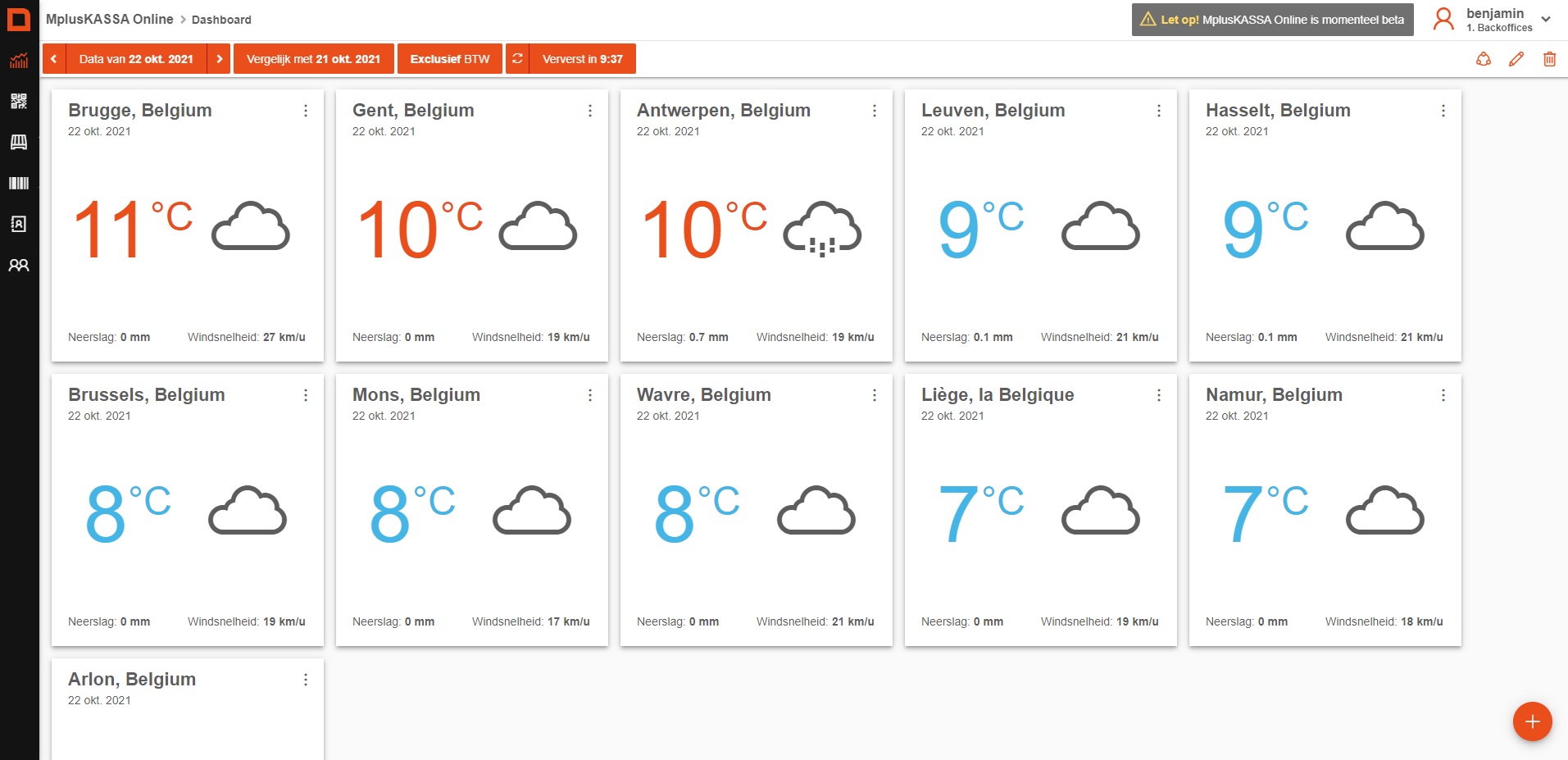The height and width of the screenshot is (760, 1568).
Task: Open the sales chart dashboard sidebar icon
Action: pos(19,61)
